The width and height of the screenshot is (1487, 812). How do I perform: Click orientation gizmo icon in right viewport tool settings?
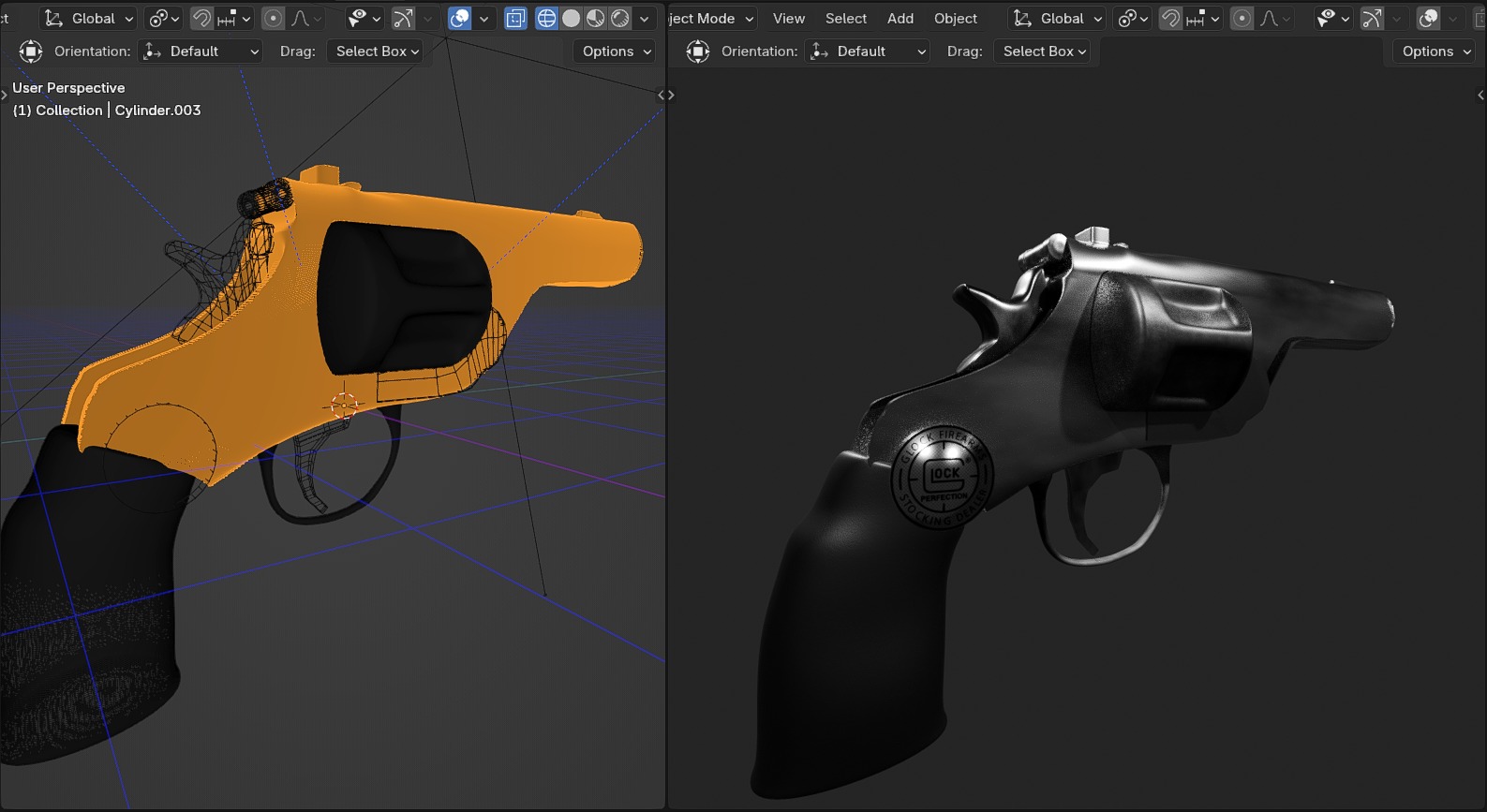coord(698,52)
